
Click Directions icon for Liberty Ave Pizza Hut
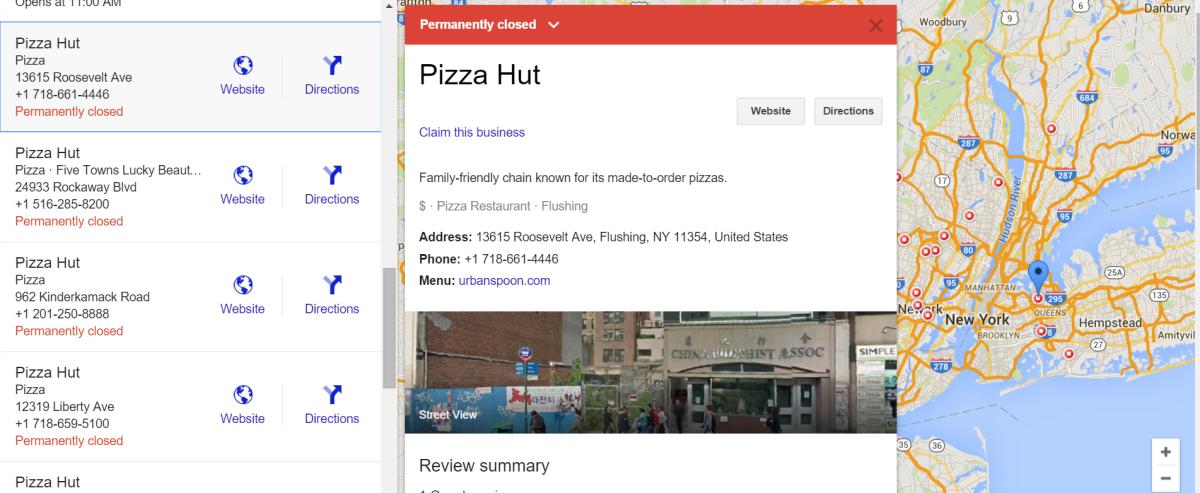point(332,395)
